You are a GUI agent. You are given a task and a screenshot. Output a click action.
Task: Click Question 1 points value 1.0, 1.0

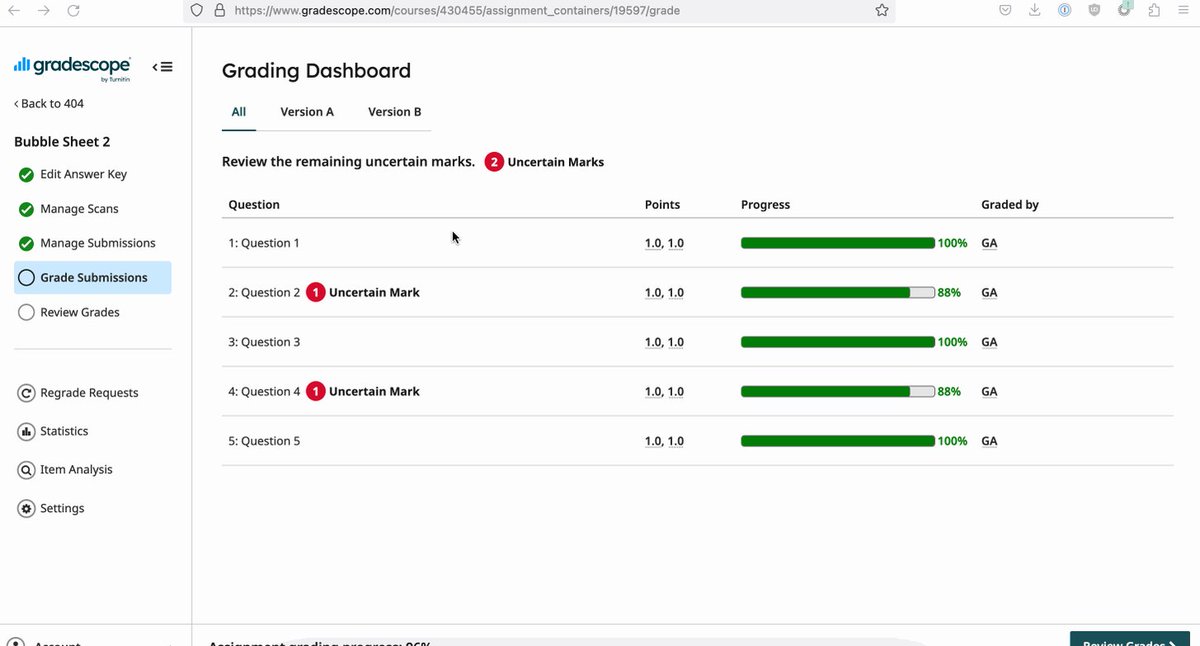pos(665,243)
